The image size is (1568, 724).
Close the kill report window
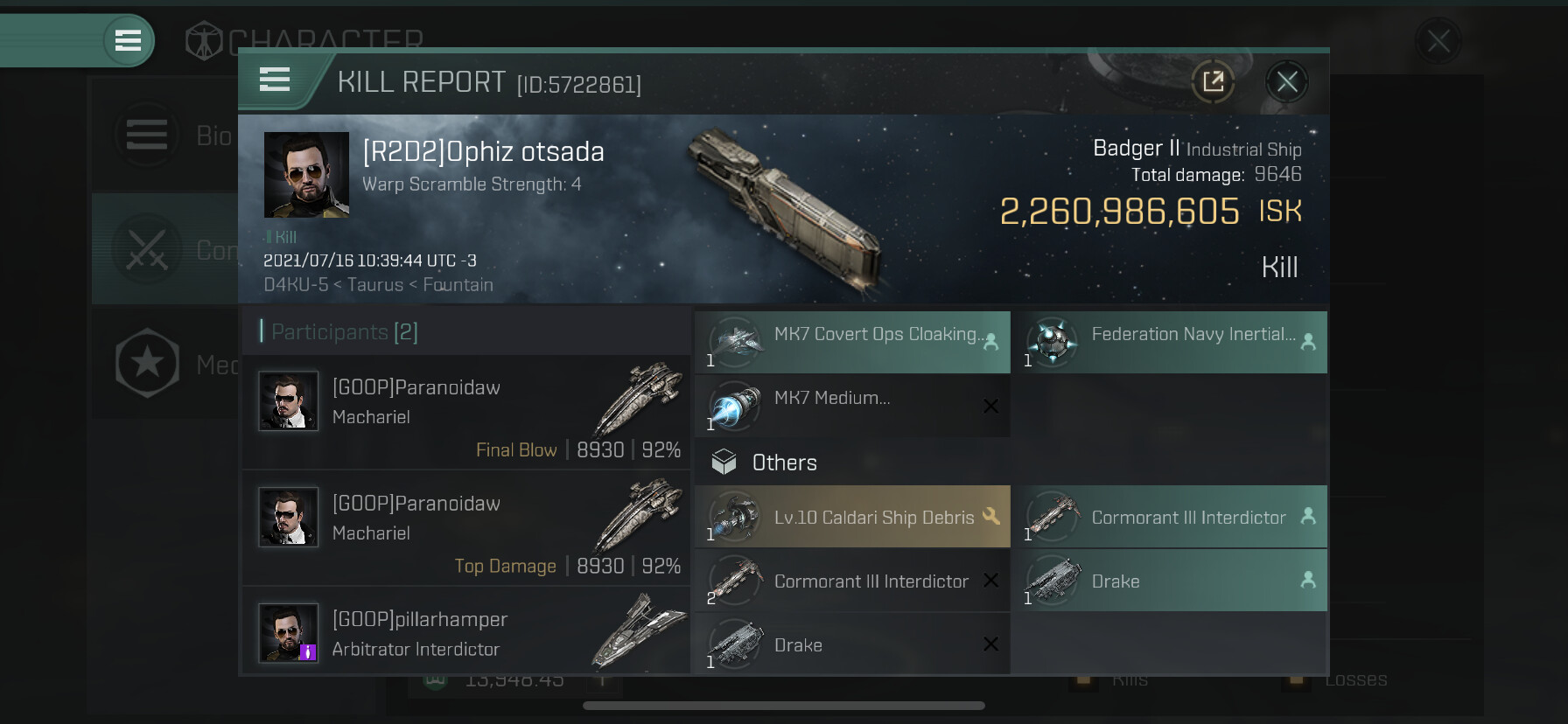click(1286, 82)
